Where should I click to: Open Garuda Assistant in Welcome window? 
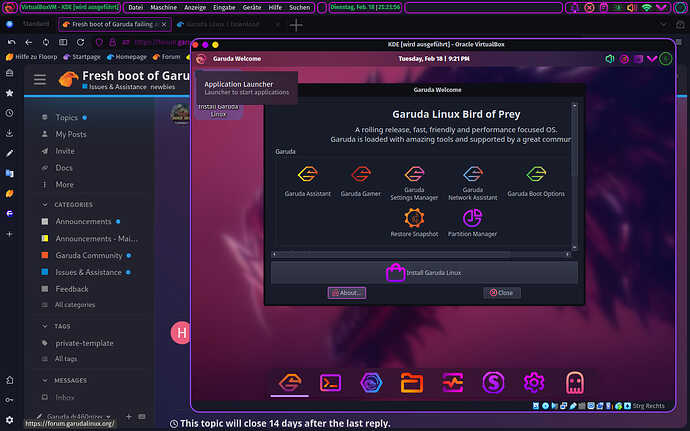307,181
